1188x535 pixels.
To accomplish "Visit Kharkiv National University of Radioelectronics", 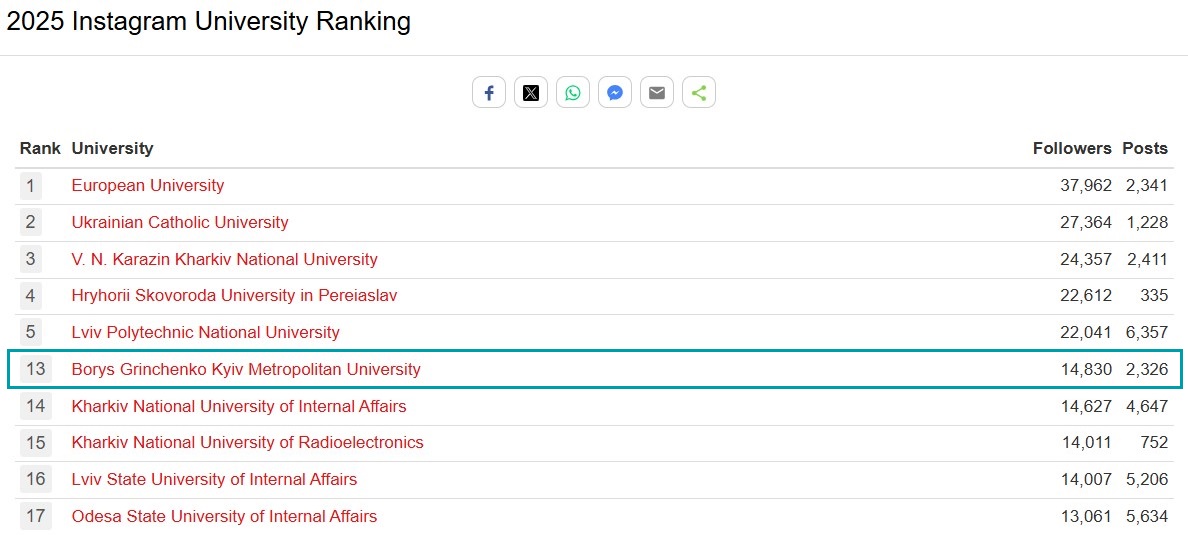I will [247, 442].
